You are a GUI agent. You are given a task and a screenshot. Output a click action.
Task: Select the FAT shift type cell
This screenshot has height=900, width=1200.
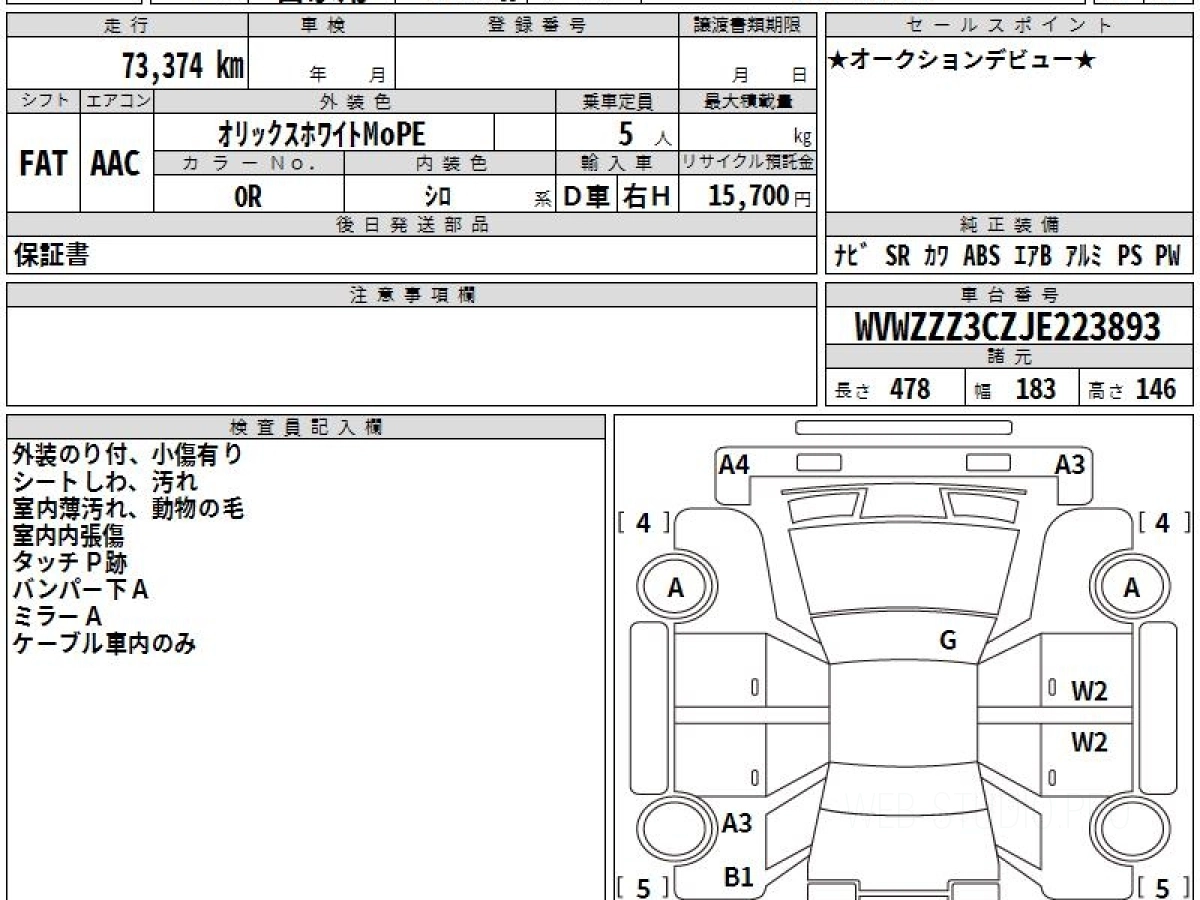pyautogui.click(x=43, y=163)
